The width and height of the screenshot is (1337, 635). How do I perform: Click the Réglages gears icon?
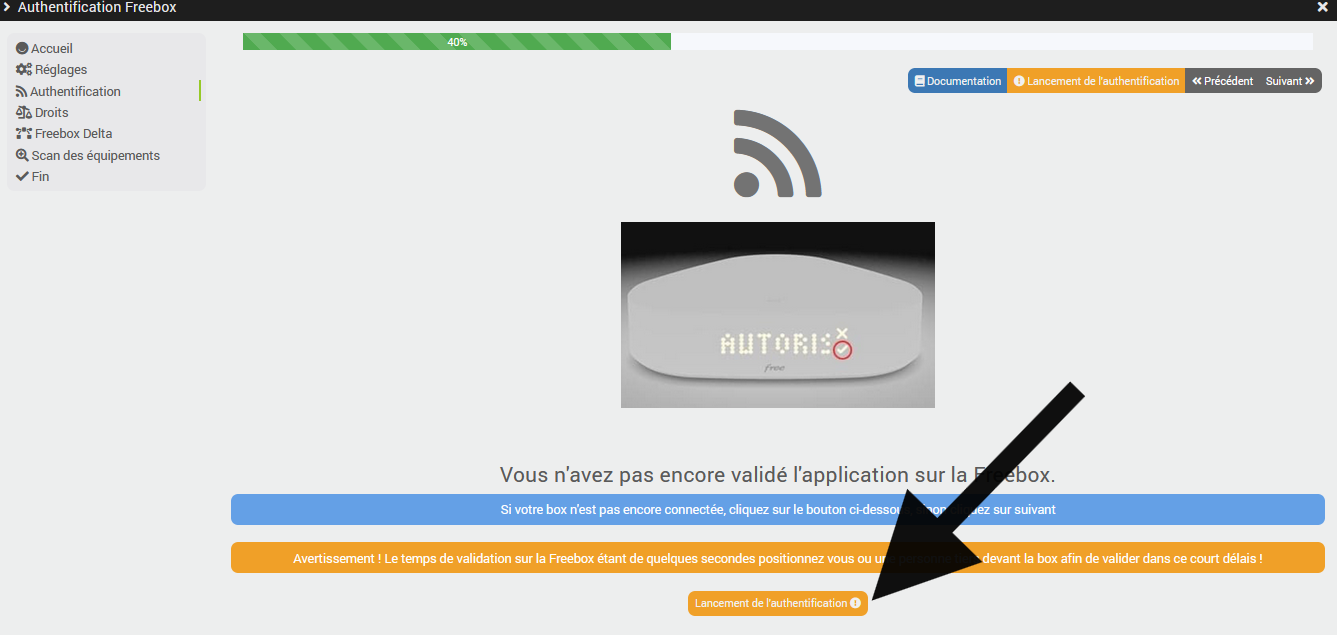tap(24, 70)
